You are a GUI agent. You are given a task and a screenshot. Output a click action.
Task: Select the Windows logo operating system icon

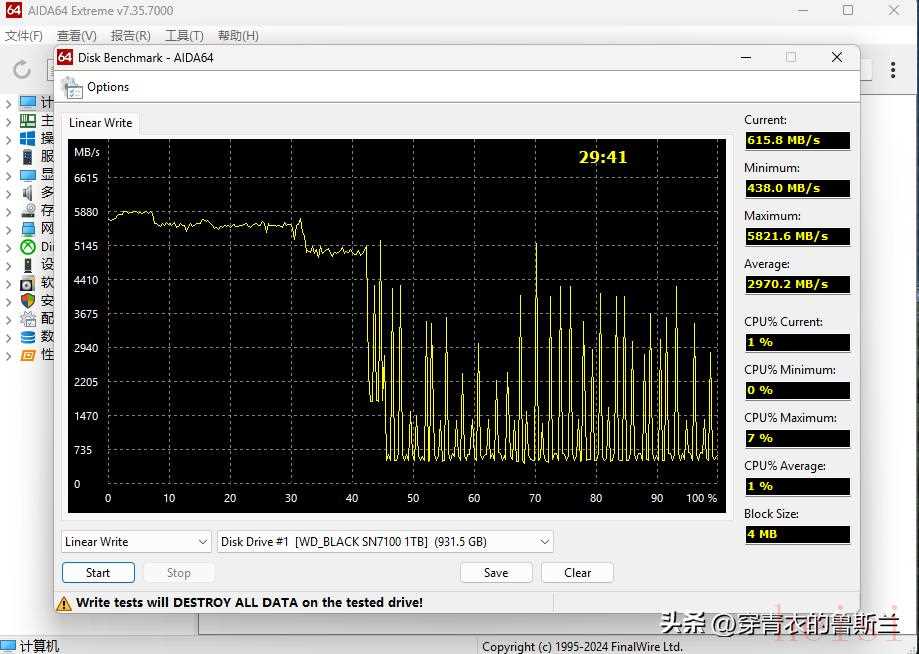coord(28,139)
